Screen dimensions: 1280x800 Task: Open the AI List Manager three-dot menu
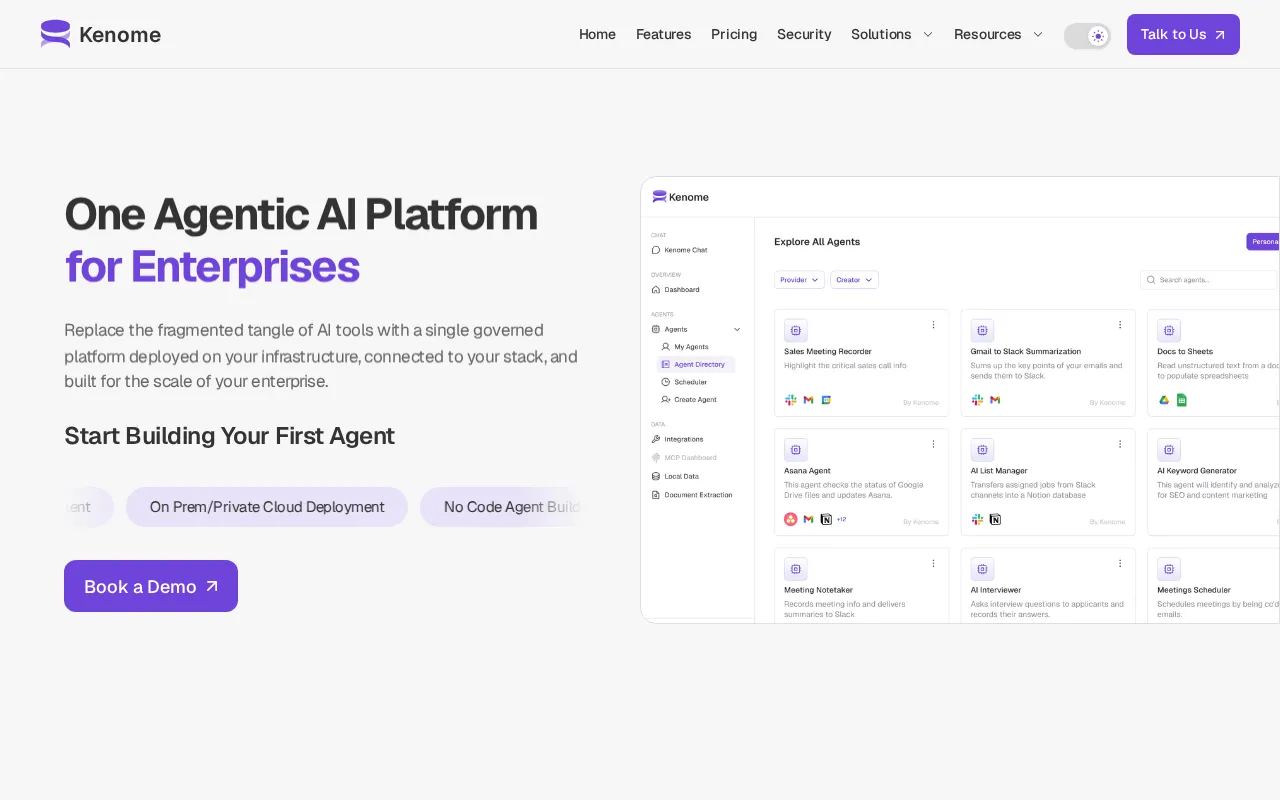pyautogui.click(x=1120, y=444)
